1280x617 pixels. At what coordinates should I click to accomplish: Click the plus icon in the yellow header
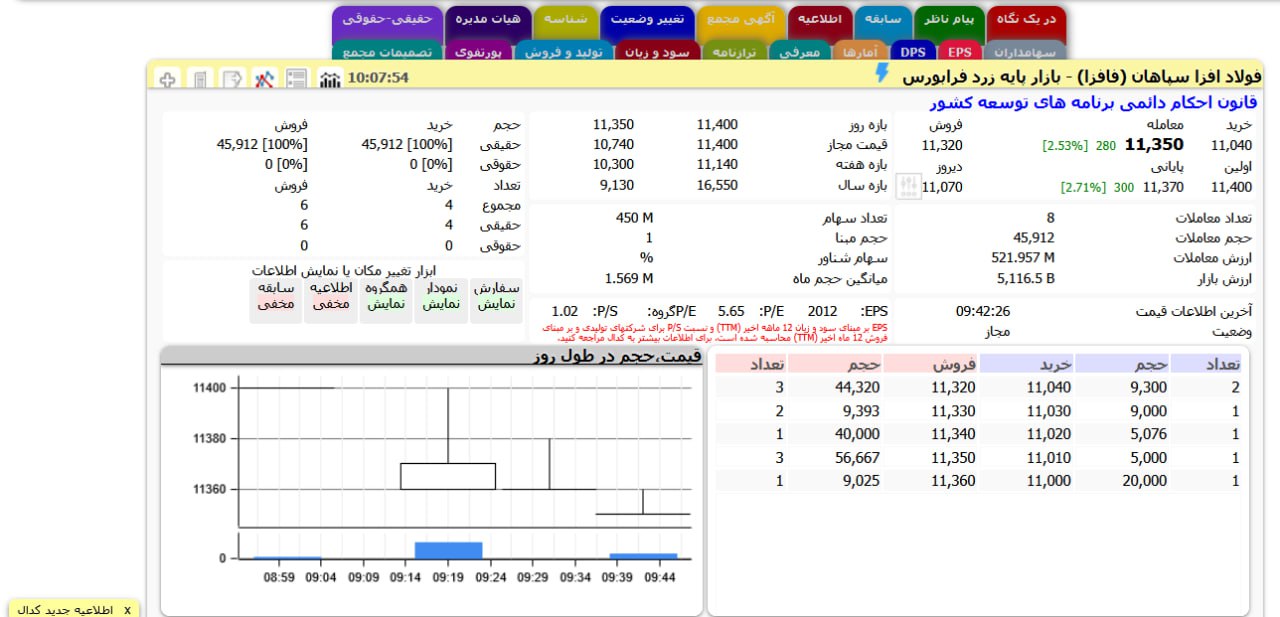168,78
